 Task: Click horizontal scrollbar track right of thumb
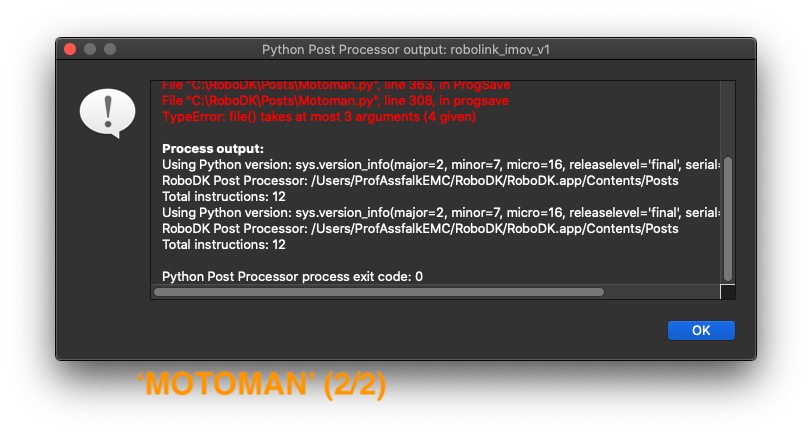[660, 292]
